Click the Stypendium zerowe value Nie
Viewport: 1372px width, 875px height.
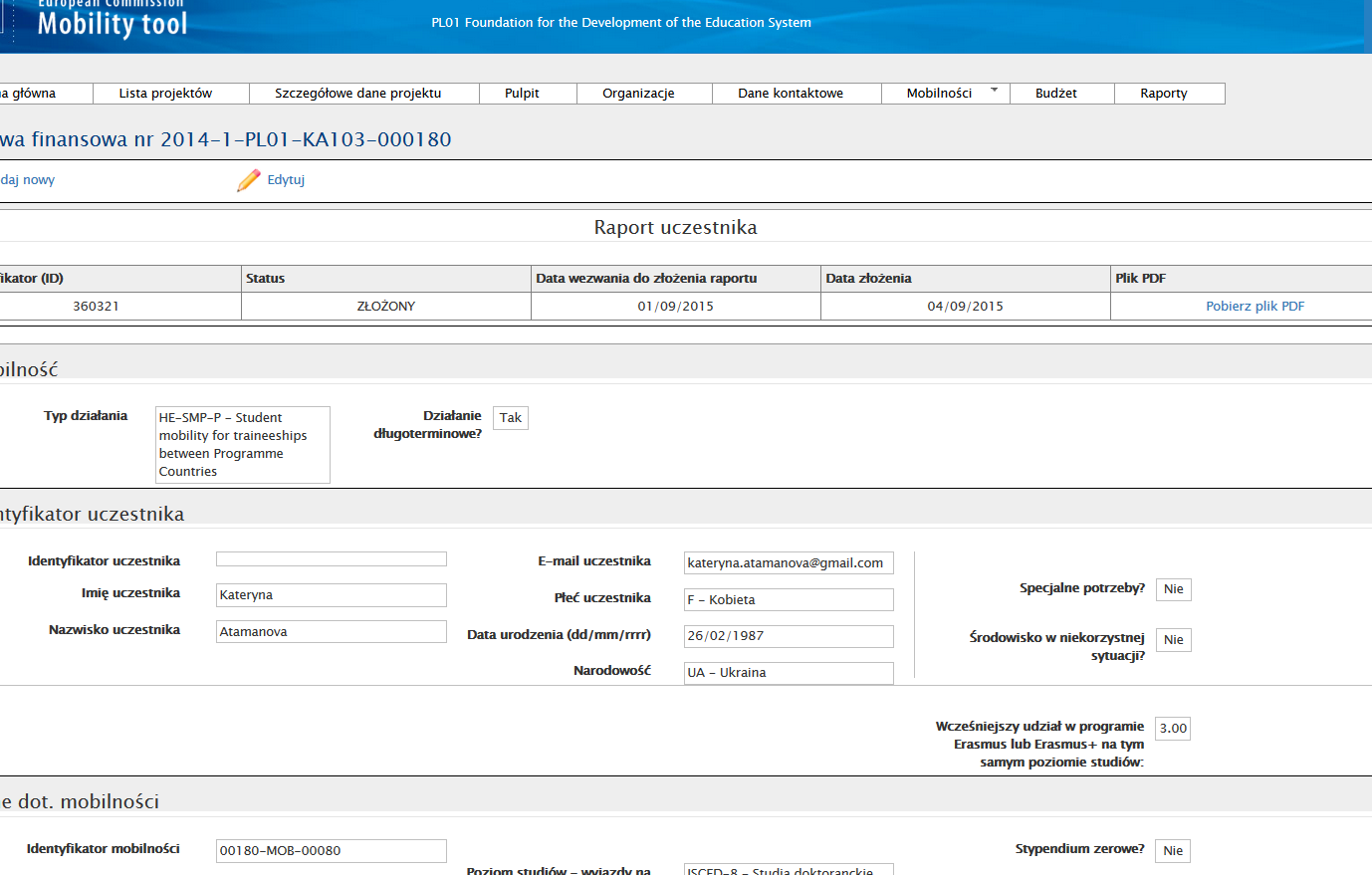(x=1173, y=851)
